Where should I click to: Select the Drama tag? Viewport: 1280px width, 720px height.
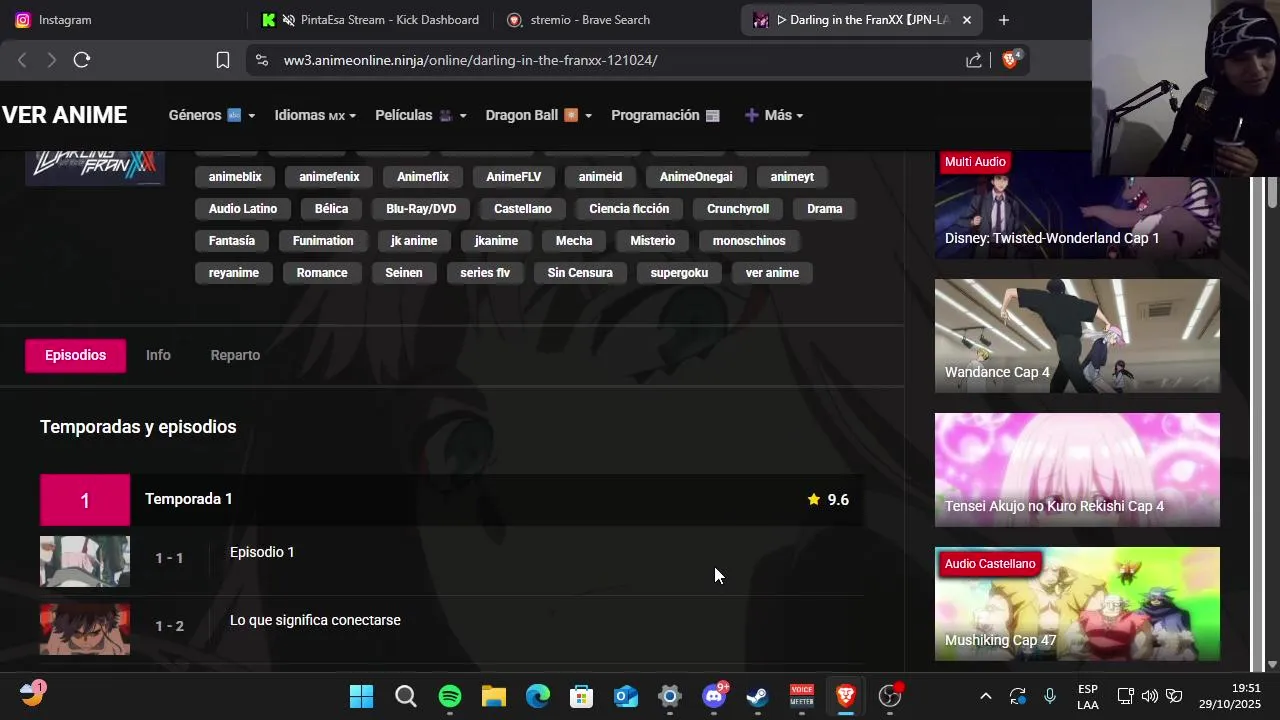tap(825, 209)
